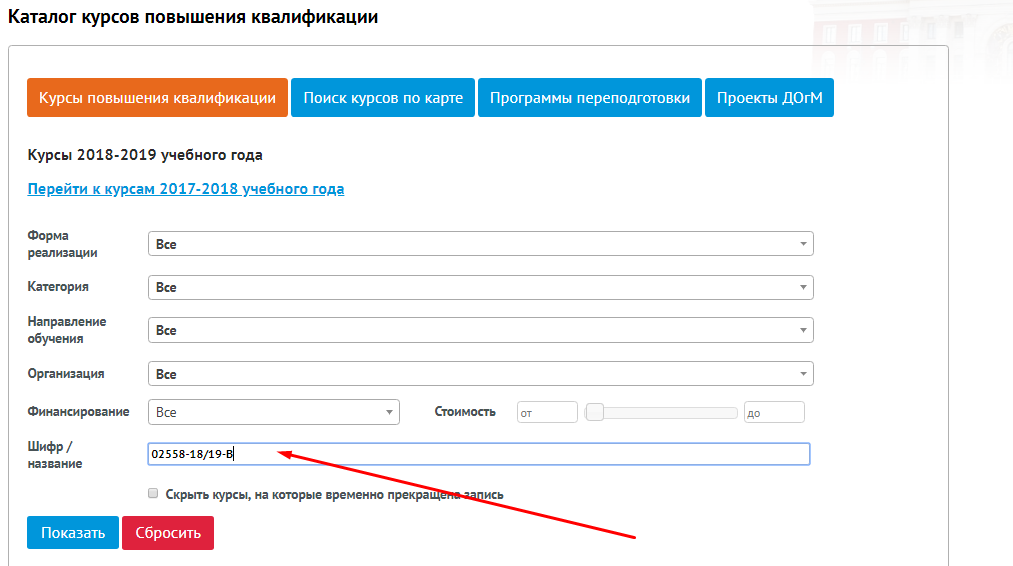Follow link to 2017-2018 учебного года courses
1013x566 pixels.
click(185, 189)
